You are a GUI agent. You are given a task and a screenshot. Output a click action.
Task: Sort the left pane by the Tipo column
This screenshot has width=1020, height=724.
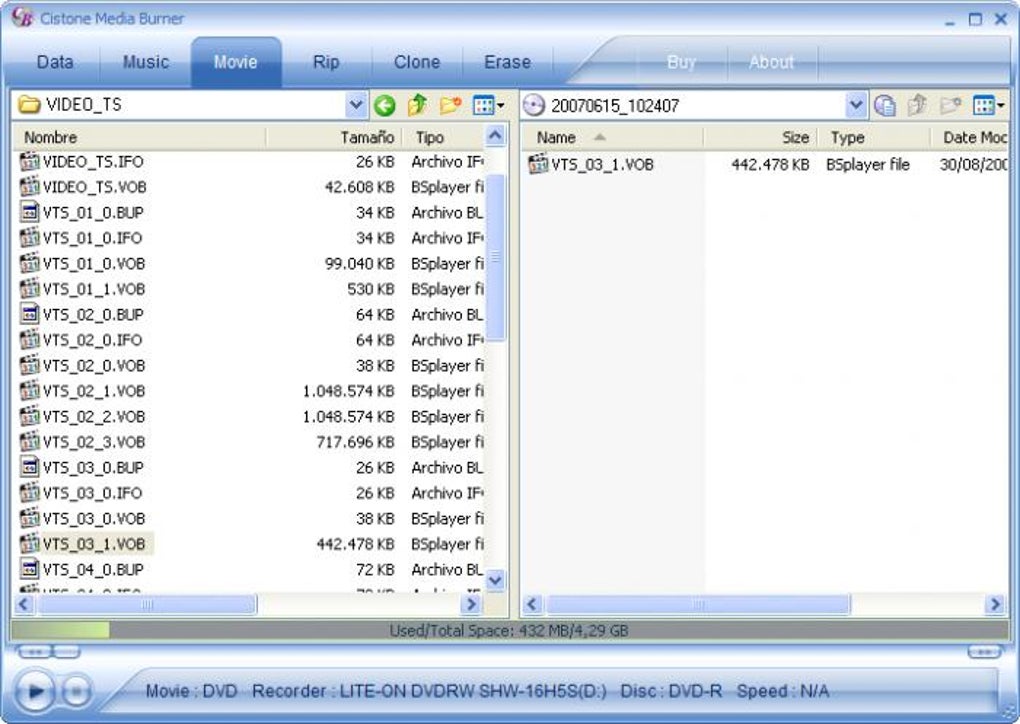point(445,137)
